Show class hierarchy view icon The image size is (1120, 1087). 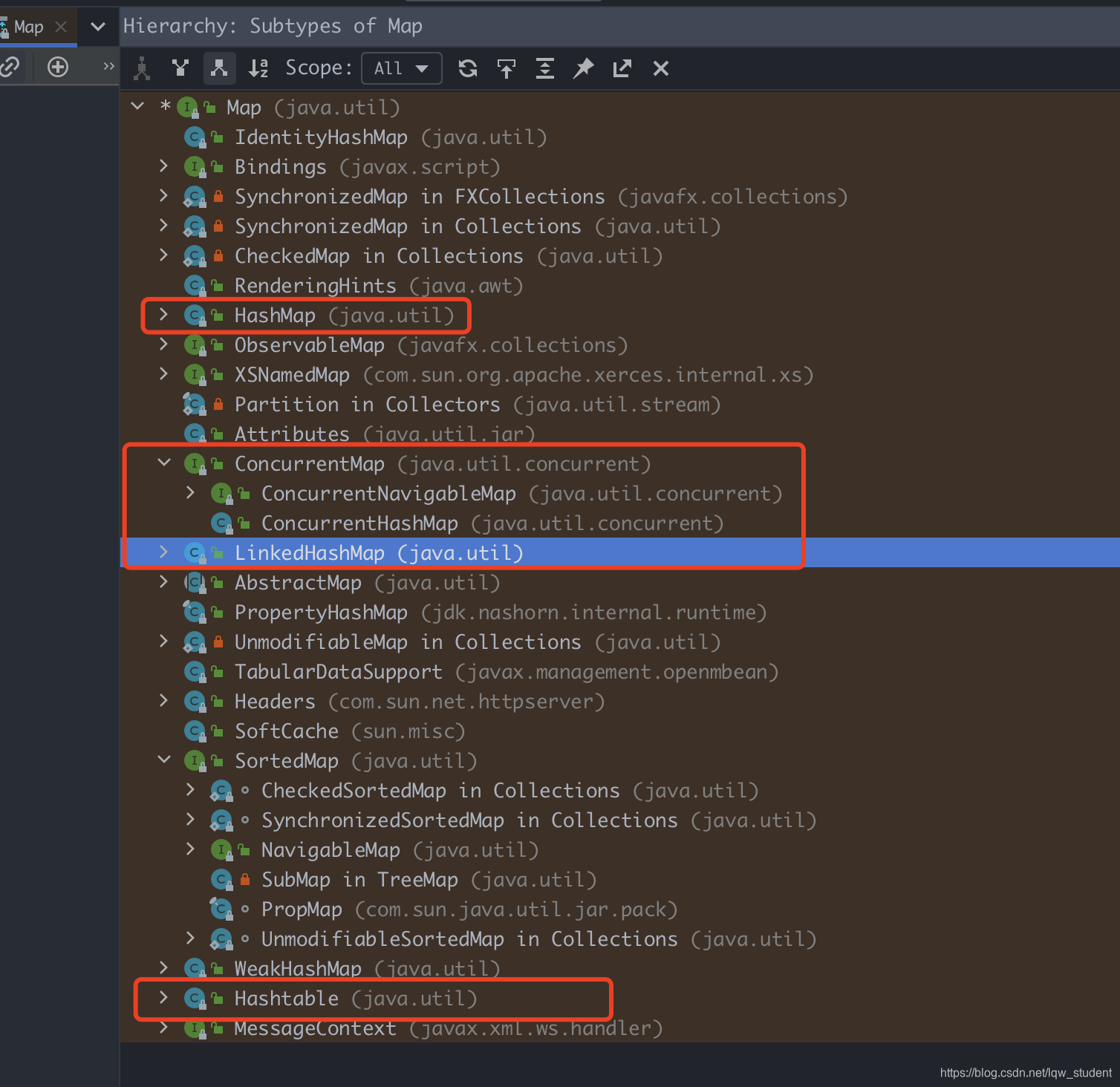tap(142, 68)
